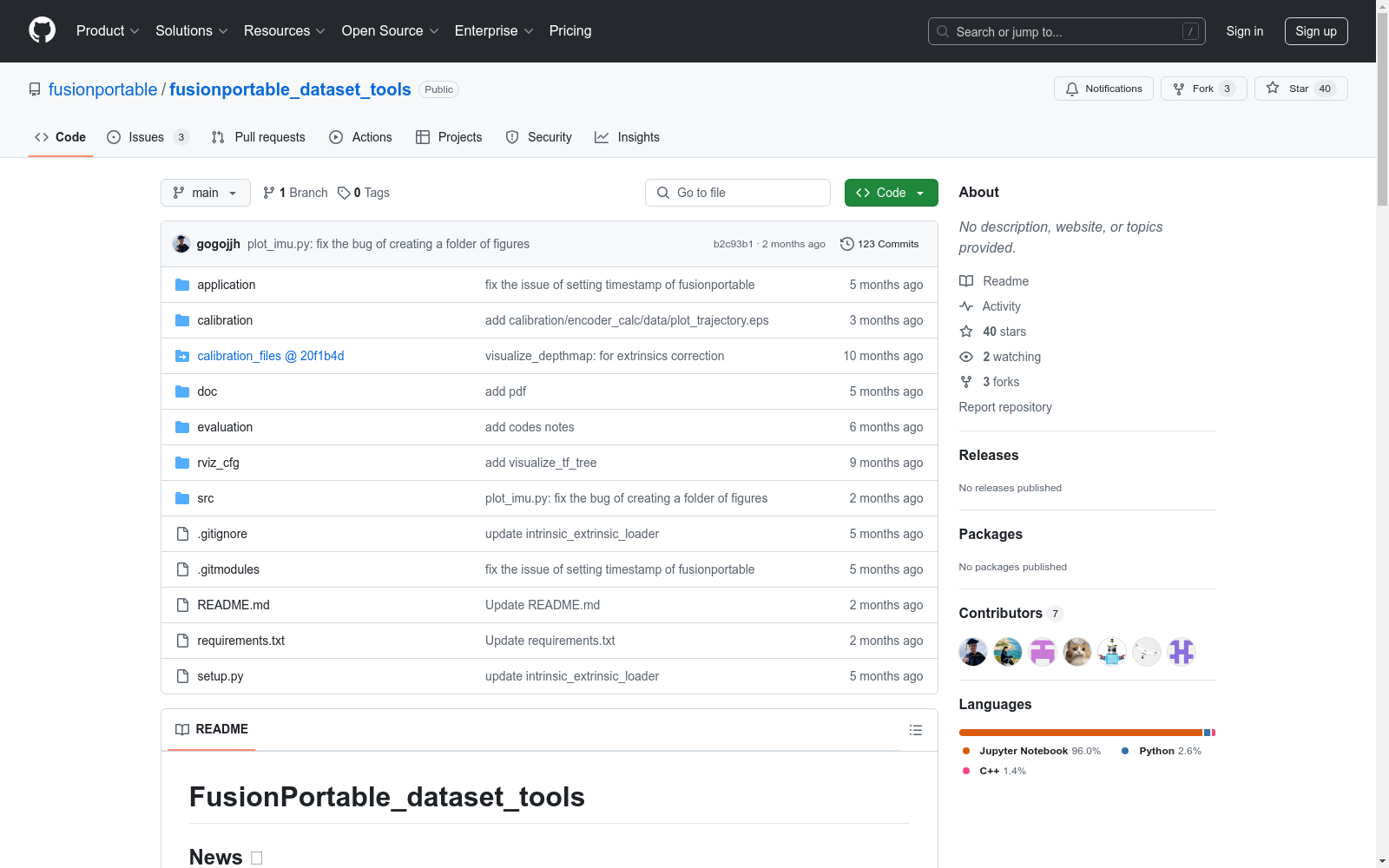Click the src folder icon
The image size is (1389, 868).
click(x=182, y=498)
